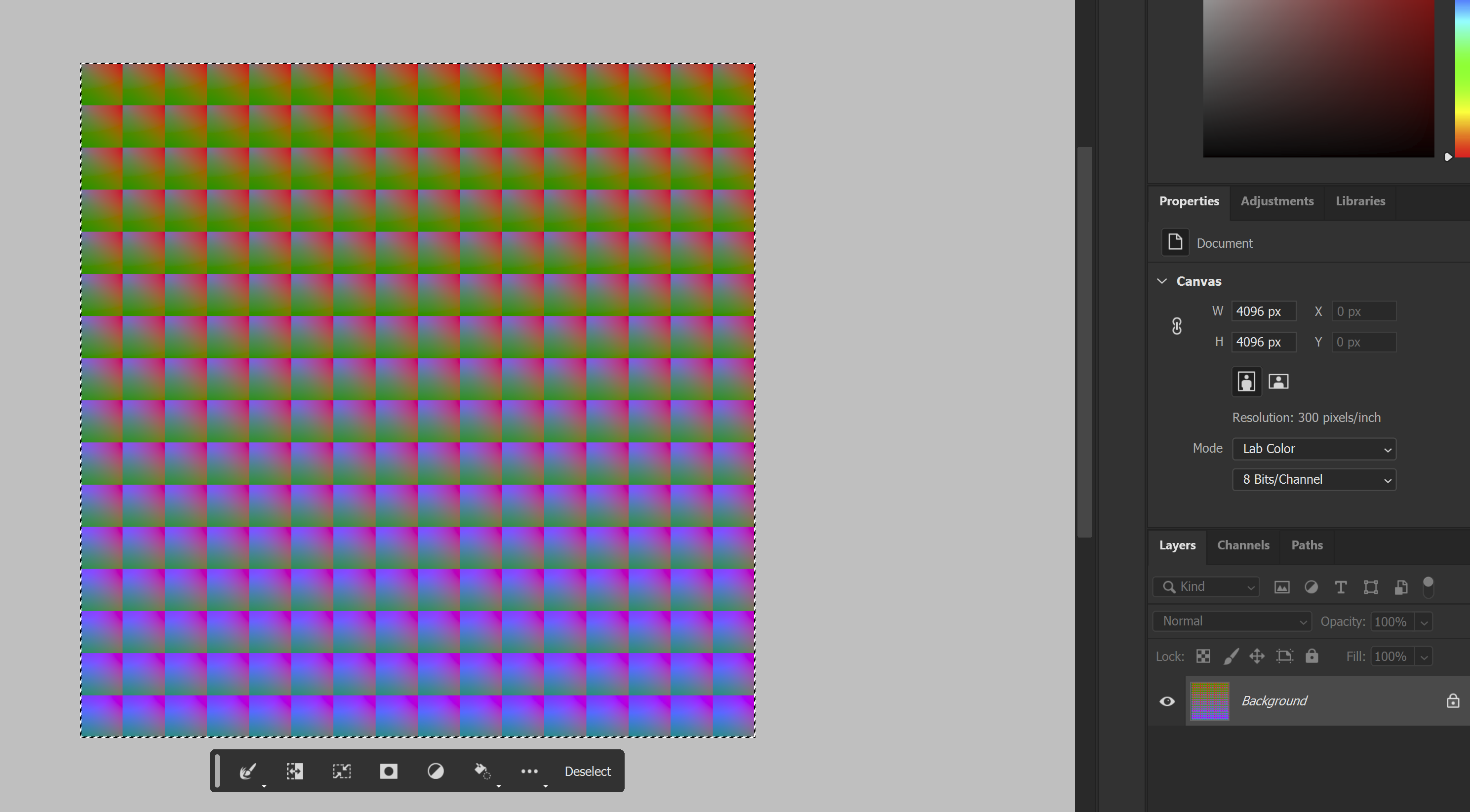
Task: Grab the contextual task bar handle
Action: [217, 771]
